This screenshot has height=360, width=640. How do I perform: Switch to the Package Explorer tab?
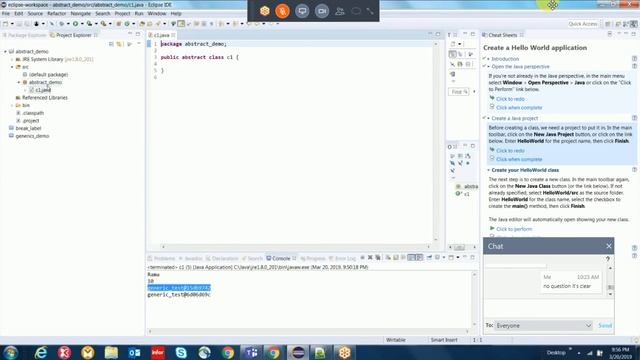click(24, 35)
